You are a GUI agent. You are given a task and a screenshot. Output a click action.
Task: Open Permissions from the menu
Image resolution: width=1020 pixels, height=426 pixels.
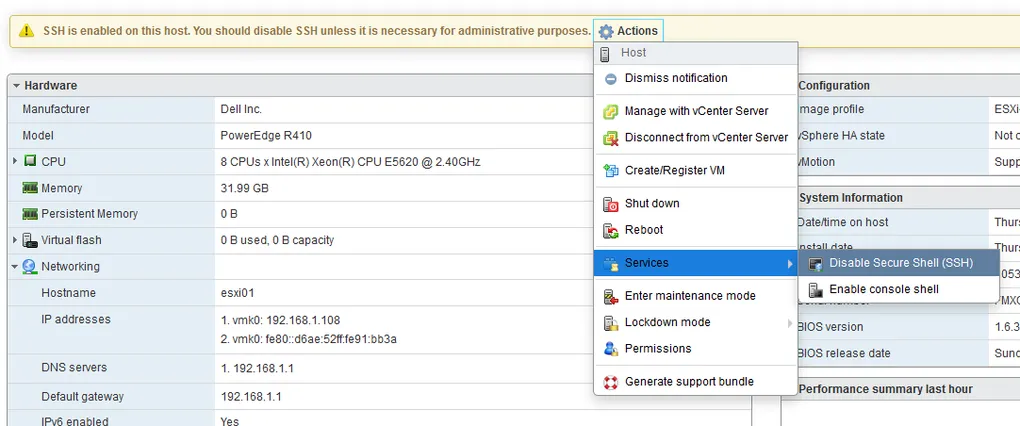point(695,349)
